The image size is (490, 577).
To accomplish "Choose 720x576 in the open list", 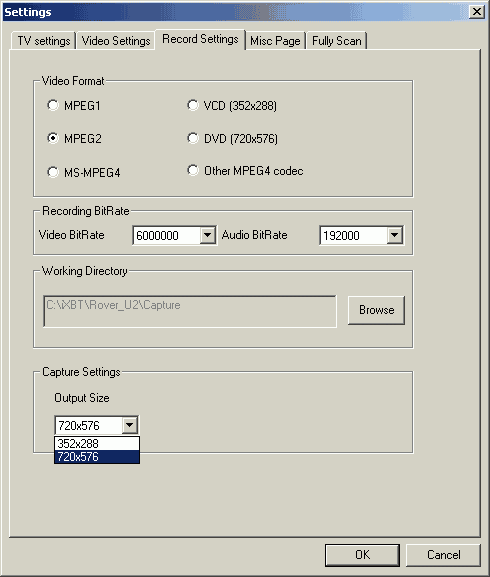I will click(97, 457).
